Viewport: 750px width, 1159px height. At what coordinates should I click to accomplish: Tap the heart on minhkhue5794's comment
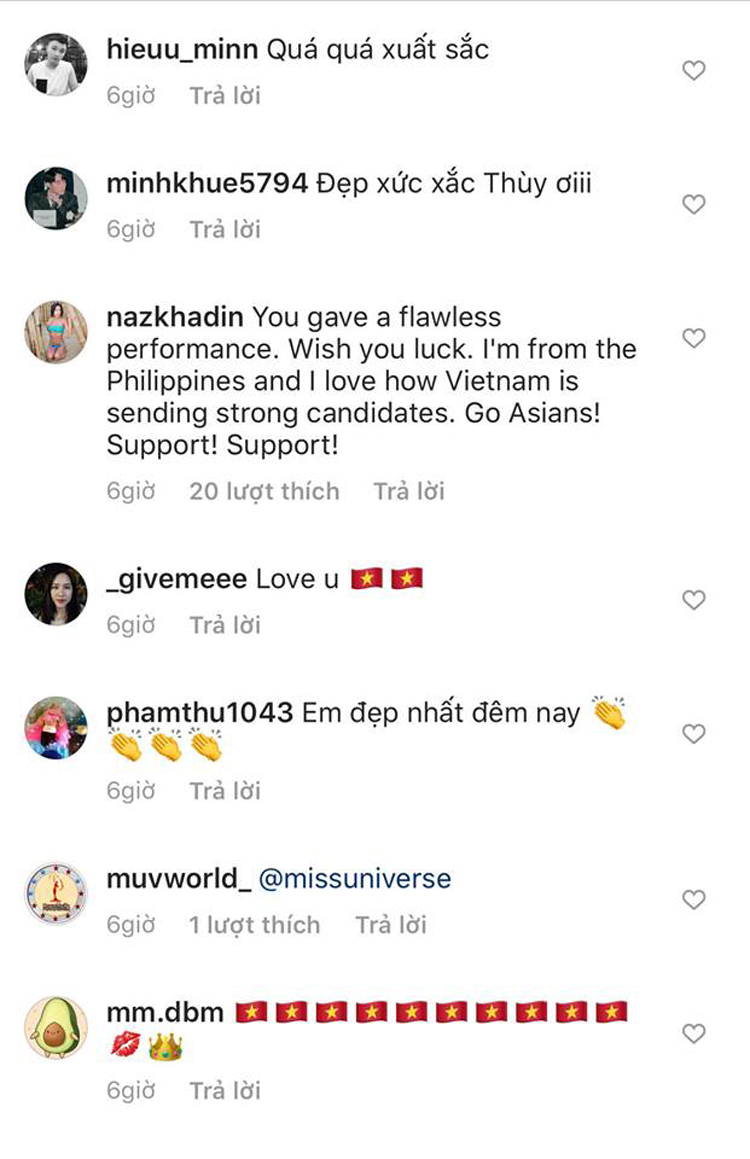click(693, 204)
